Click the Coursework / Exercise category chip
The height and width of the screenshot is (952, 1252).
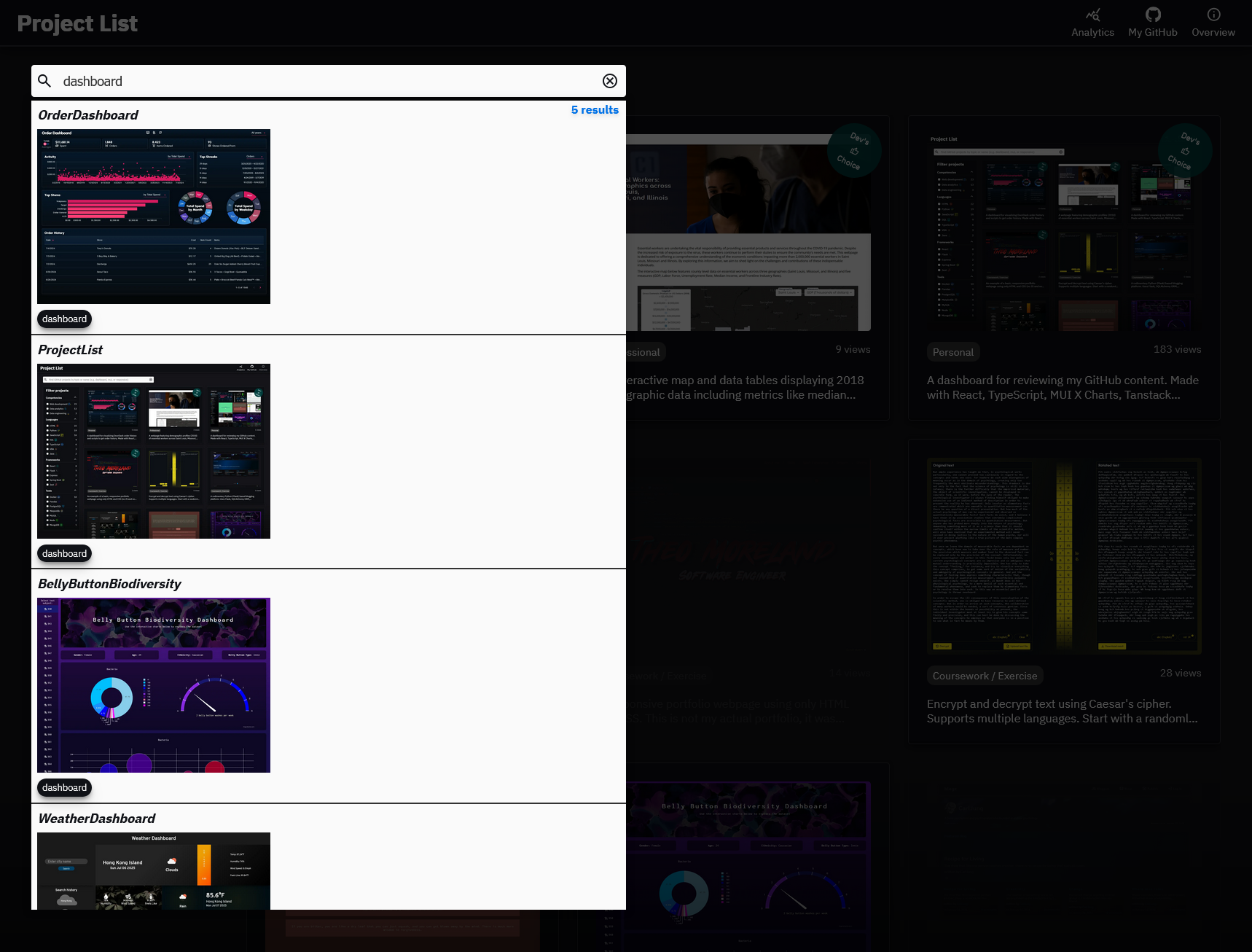[x=985, y=676]
